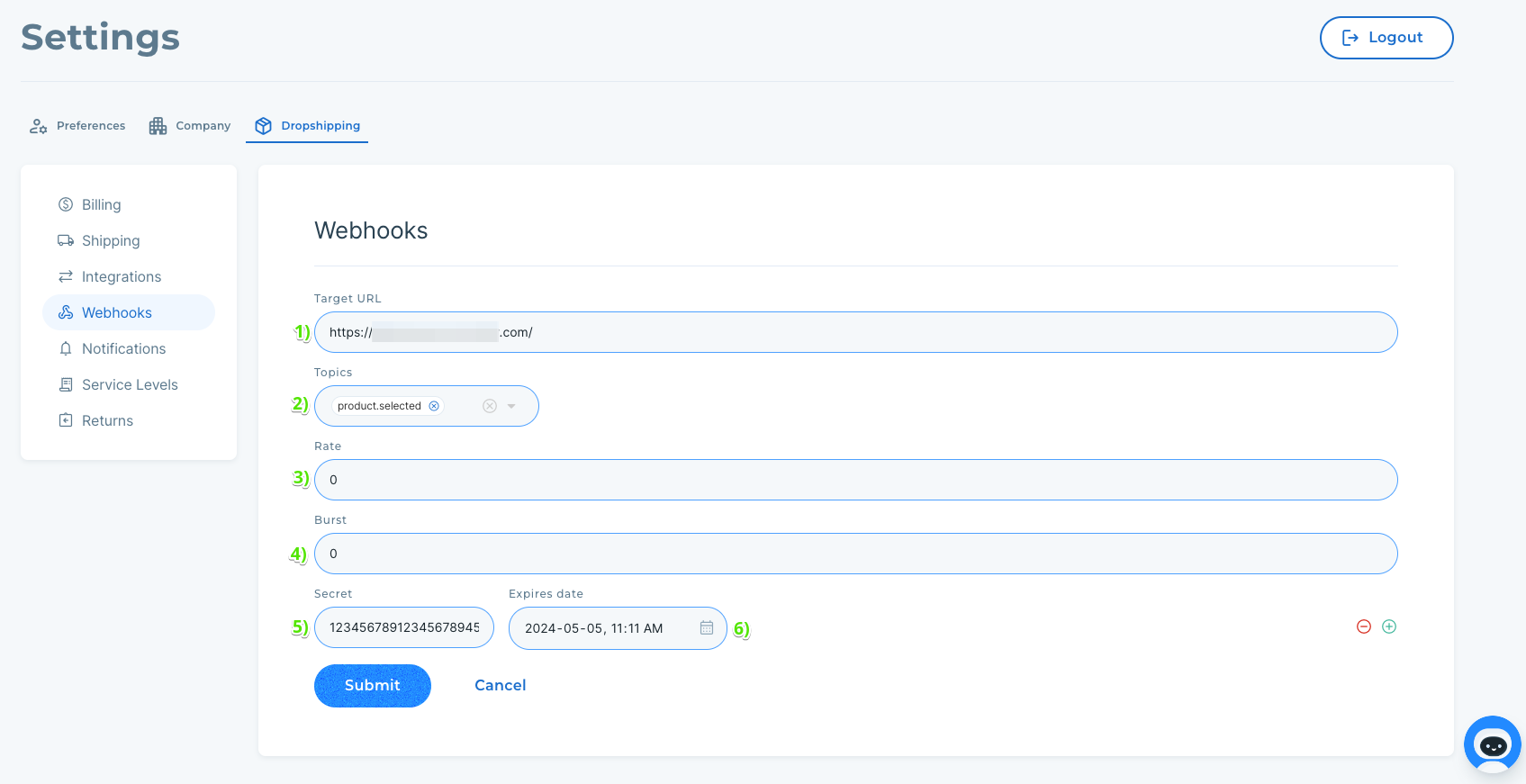Click the Dropshipping box icon
This screenshot has height=784, width=1526.
(x=263, y=126)
